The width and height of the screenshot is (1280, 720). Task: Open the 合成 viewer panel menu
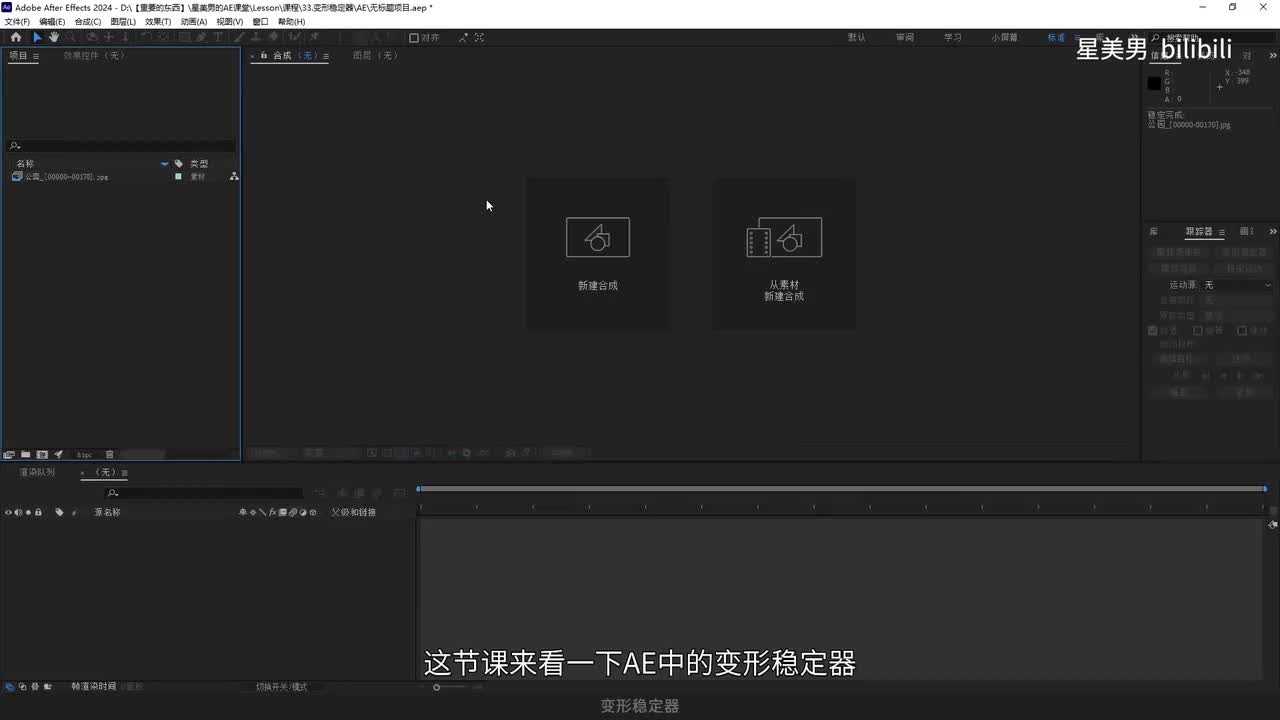coord(326,56)
